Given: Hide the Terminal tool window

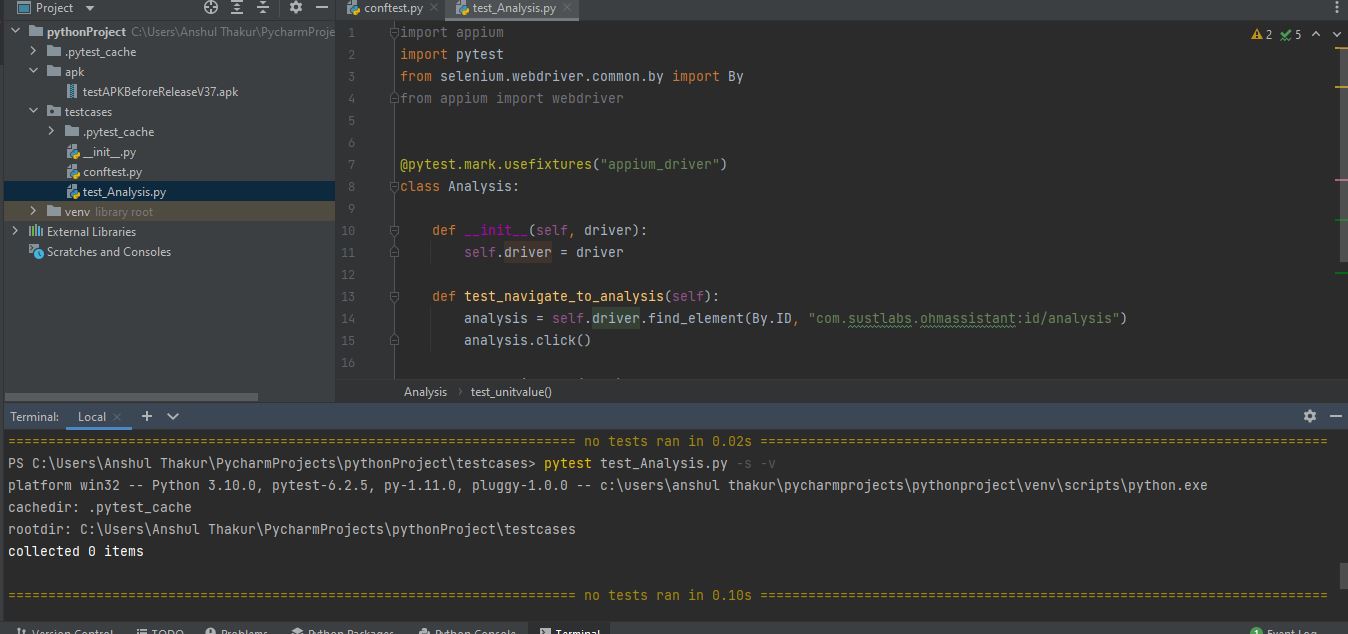Looking at the screenshot, I should tap(1336, 416).
